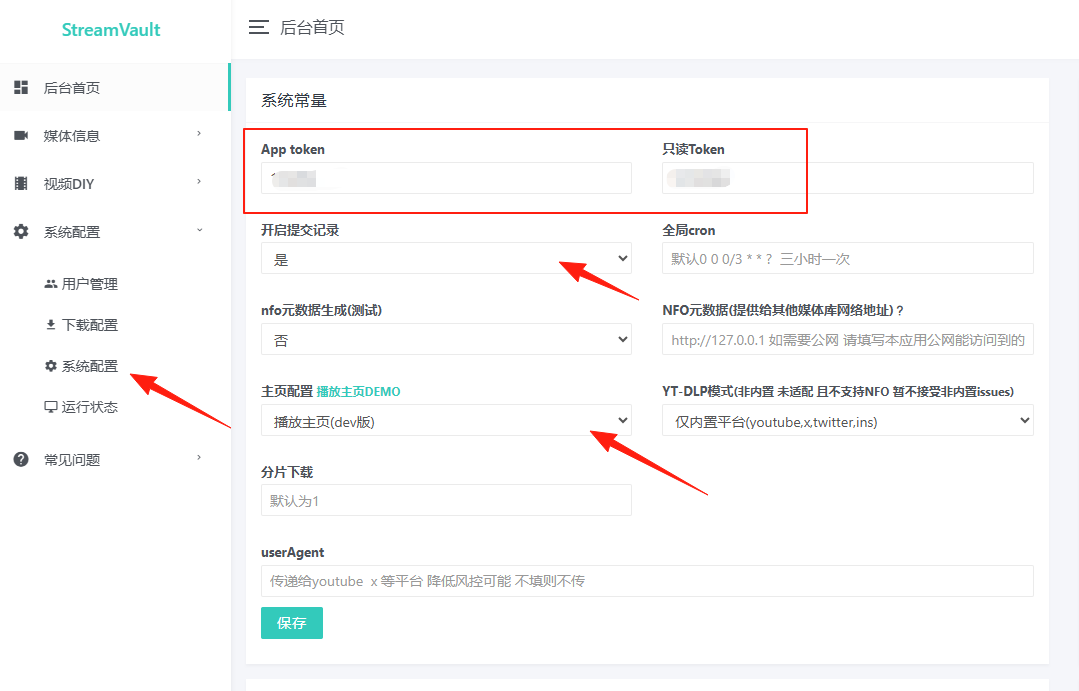Open the nfo元数据生成 dropdown

[x=446, y=339]
